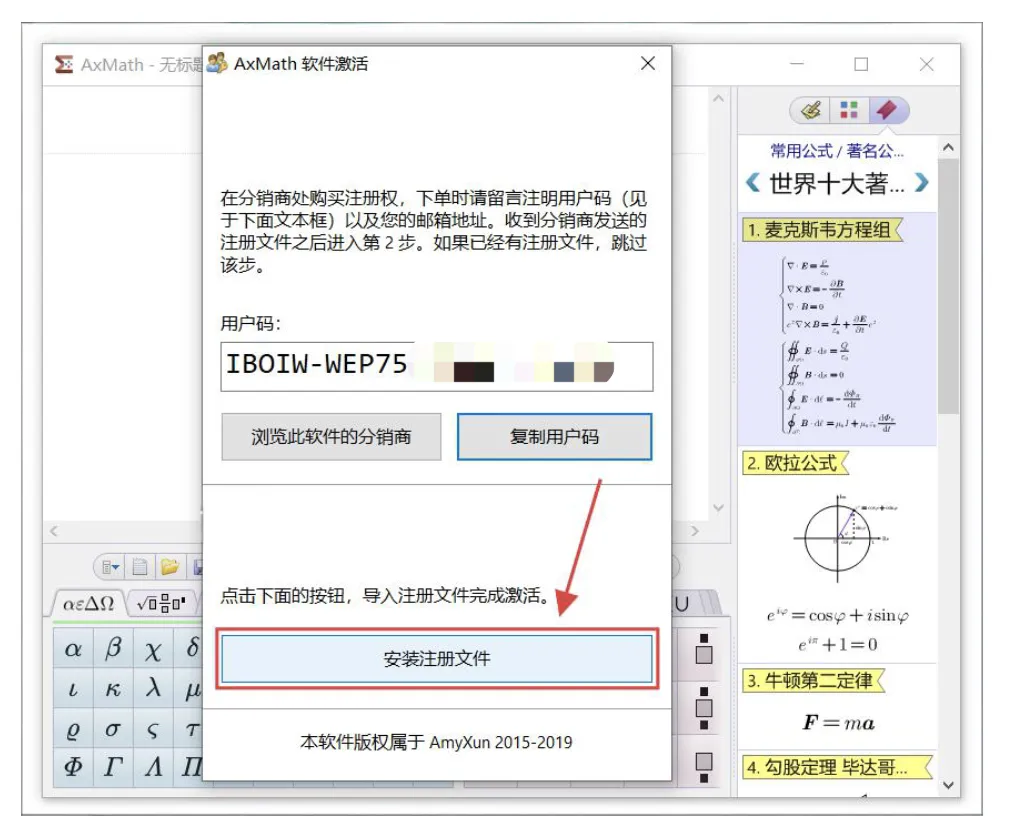Insert the Maxwell equations thumbnail
This screenshot has height=830, width=1014.
coord(841,343)
